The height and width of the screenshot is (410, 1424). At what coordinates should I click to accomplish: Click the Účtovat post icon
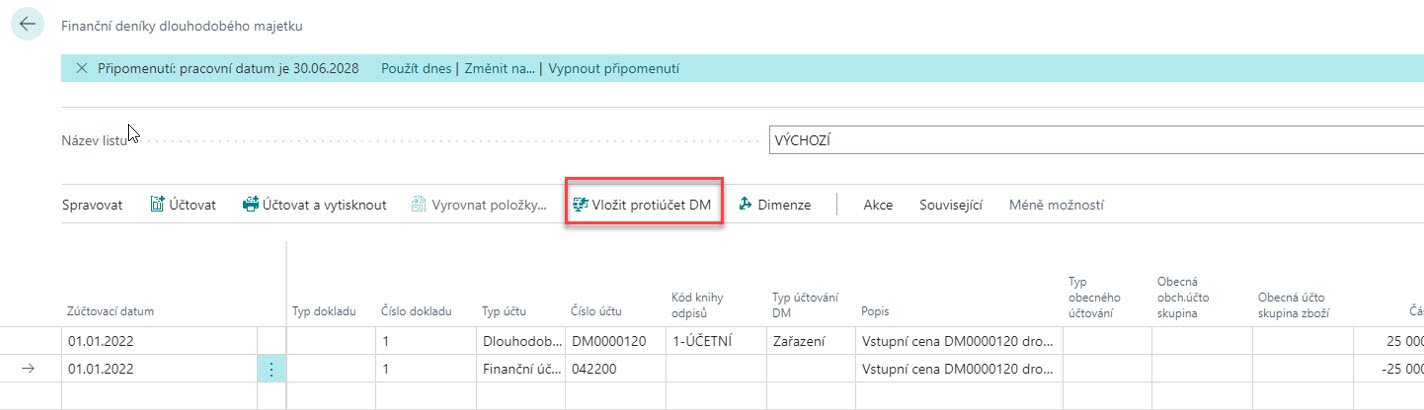point(157,205)
